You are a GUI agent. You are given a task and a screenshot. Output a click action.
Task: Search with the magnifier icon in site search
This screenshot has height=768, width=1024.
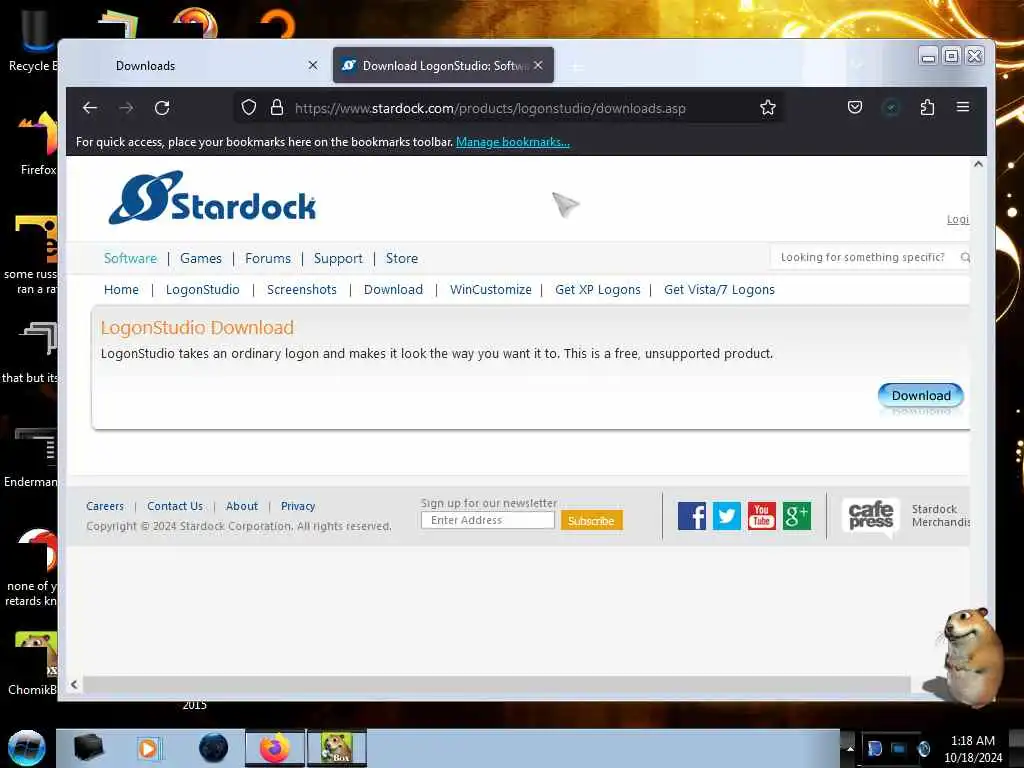tap(965, 257)
